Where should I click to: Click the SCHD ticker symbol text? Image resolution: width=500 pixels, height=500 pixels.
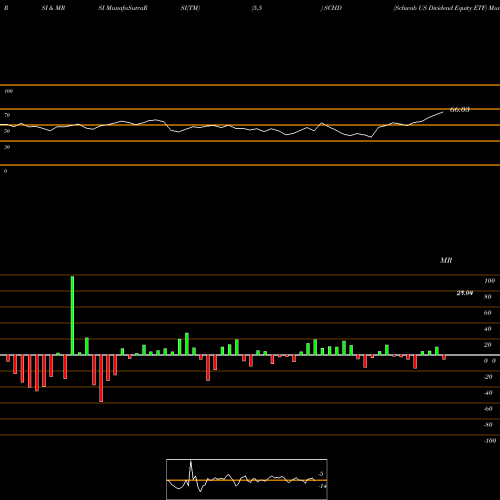click(x=332, y=8)
